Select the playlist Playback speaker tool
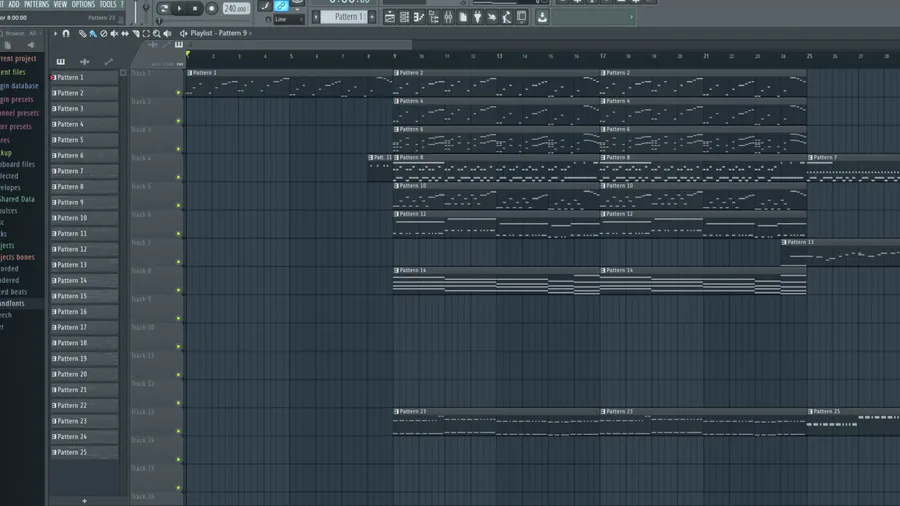This screenshot has width=900, height=506. pyautogui.click(x=167, y=34)
